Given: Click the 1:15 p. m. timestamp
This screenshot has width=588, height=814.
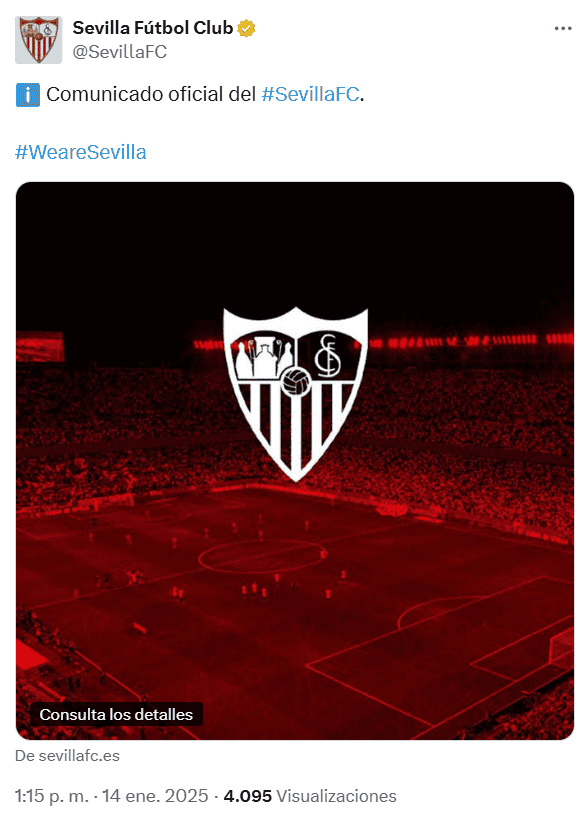Looking at the screenshot, I should pyautogui.click(x=51, y=796).
